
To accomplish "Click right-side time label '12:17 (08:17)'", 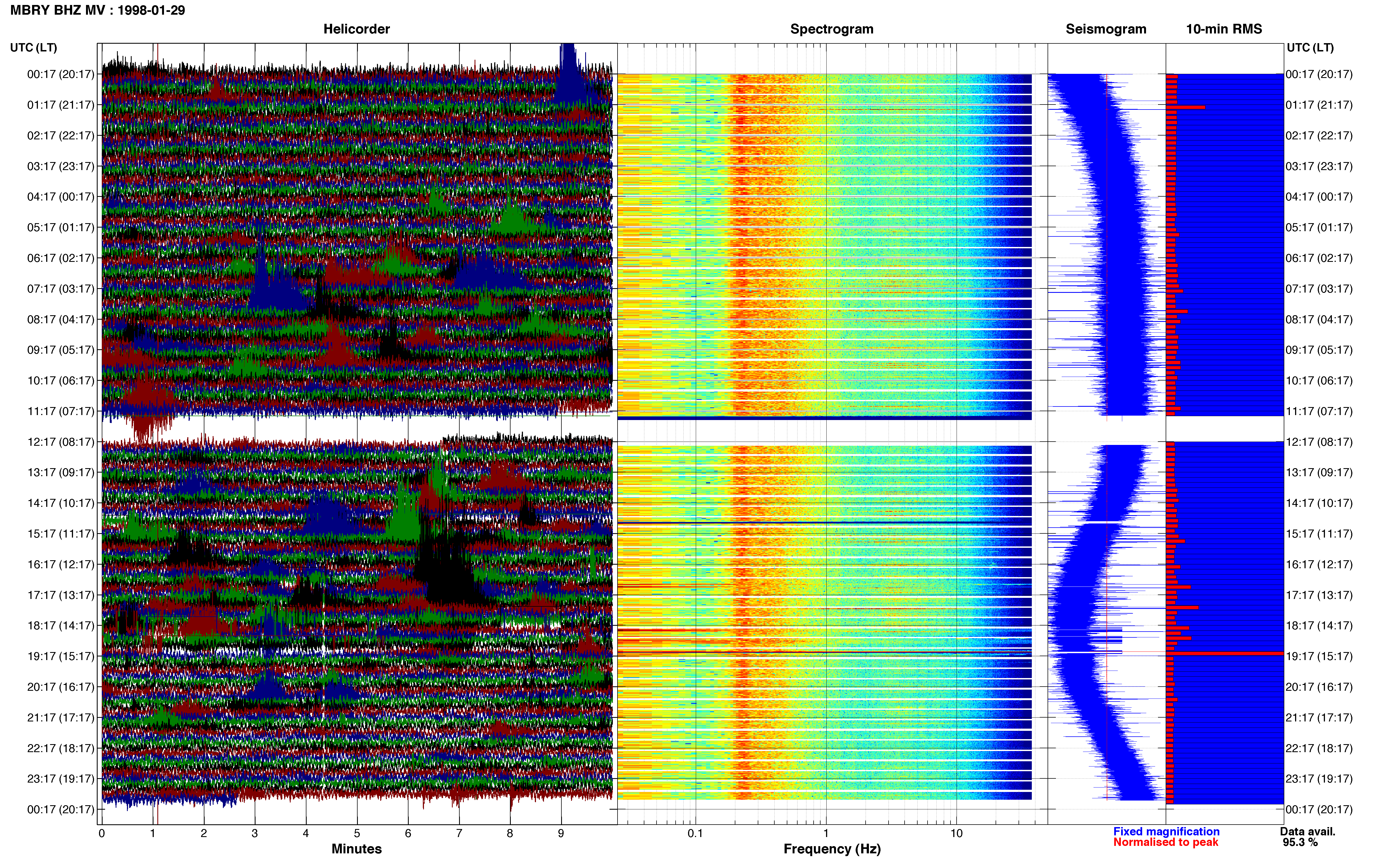I will pyautogui.click(x=1319, y=442).
